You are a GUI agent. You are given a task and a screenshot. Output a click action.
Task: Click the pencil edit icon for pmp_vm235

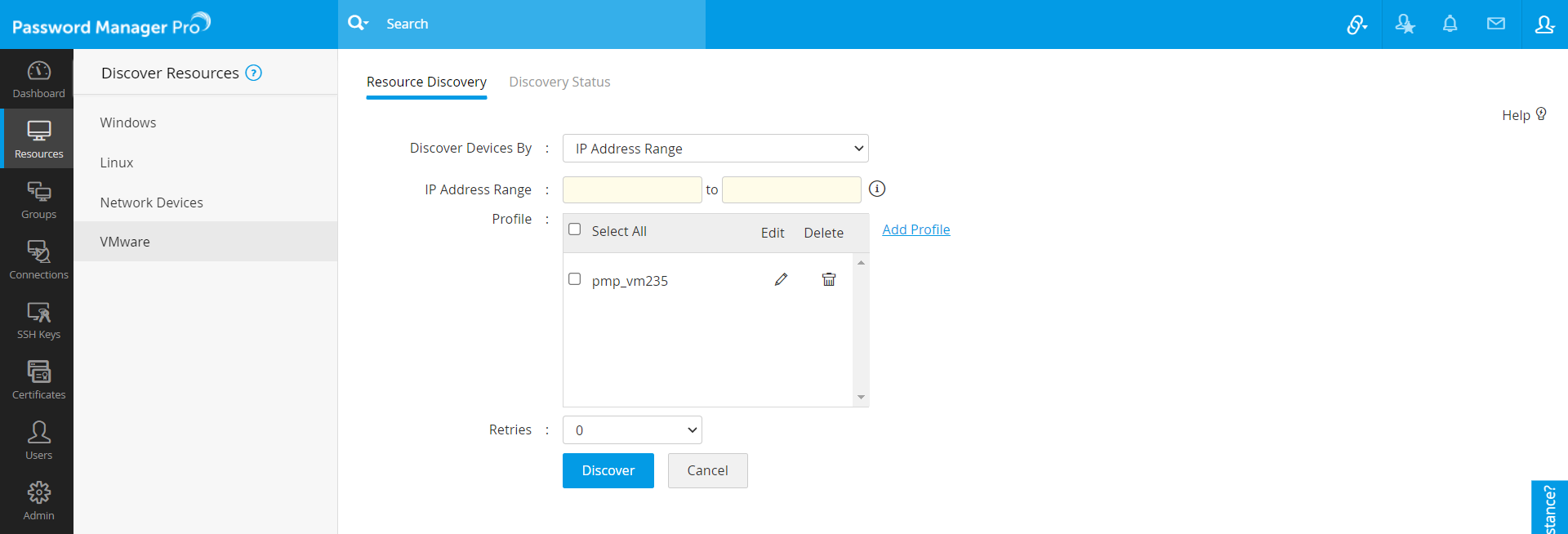click(x=781, y=280)
